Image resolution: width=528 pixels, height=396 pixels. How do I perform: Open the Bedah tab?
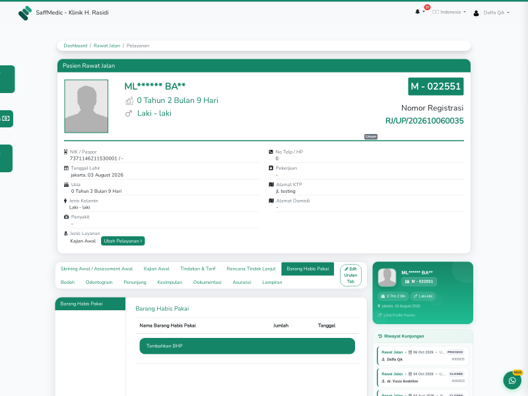(68, 282)
